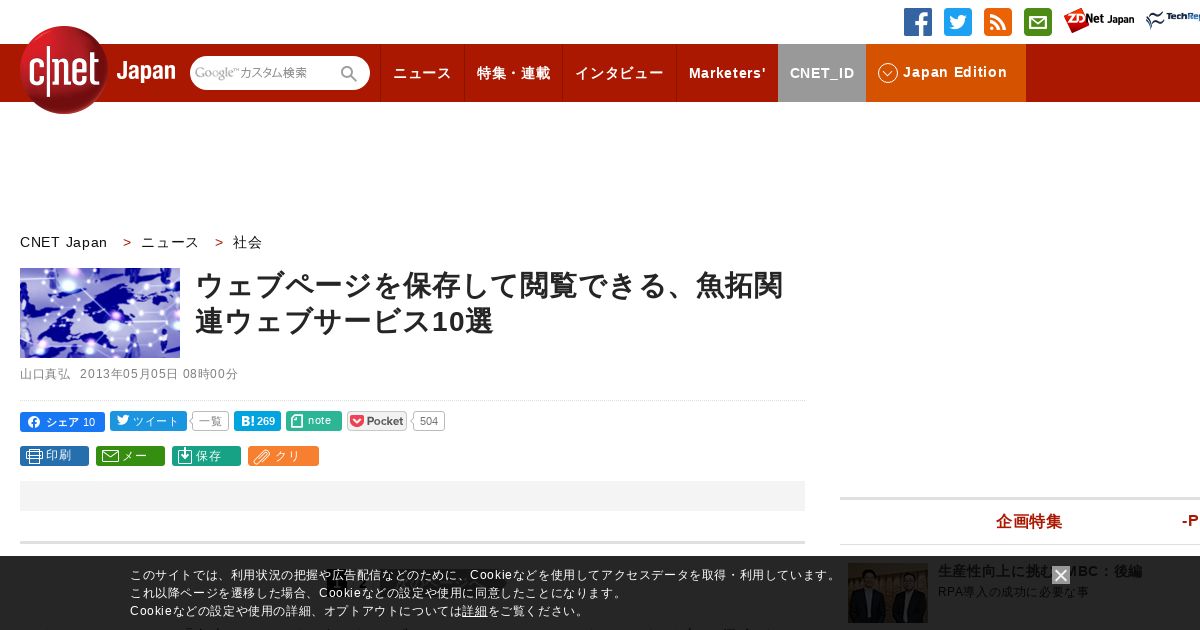Image resolution: width=1200 pixels, height=630 pixels.
Task: Expand the Japan Edition dropdown
Action: [946, 73]
